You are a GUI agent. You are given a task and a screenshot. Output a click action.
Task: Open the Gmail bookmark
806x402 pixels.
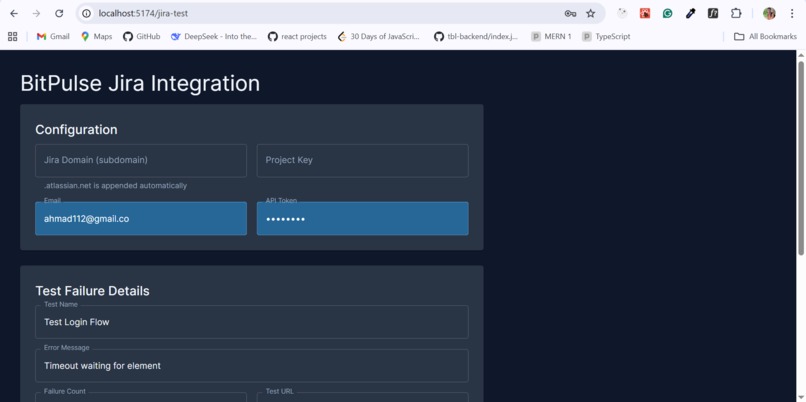coord(52,36)
